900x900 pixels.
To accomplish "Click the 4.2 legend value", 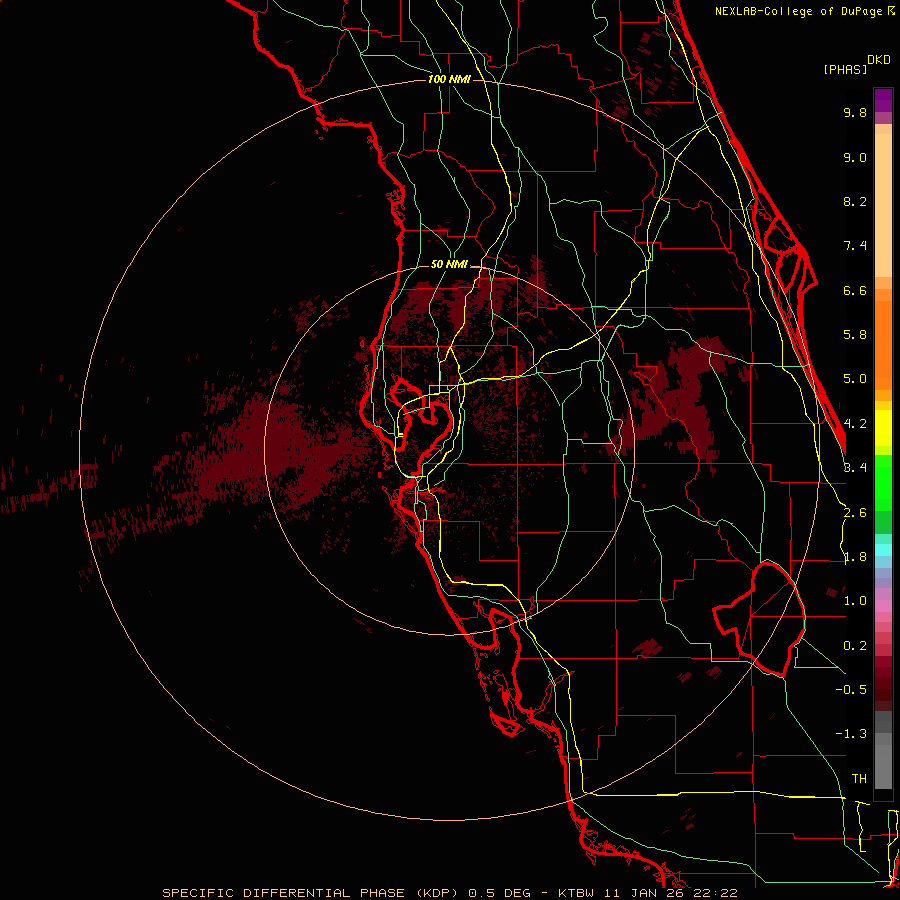I will pos(855,424).
